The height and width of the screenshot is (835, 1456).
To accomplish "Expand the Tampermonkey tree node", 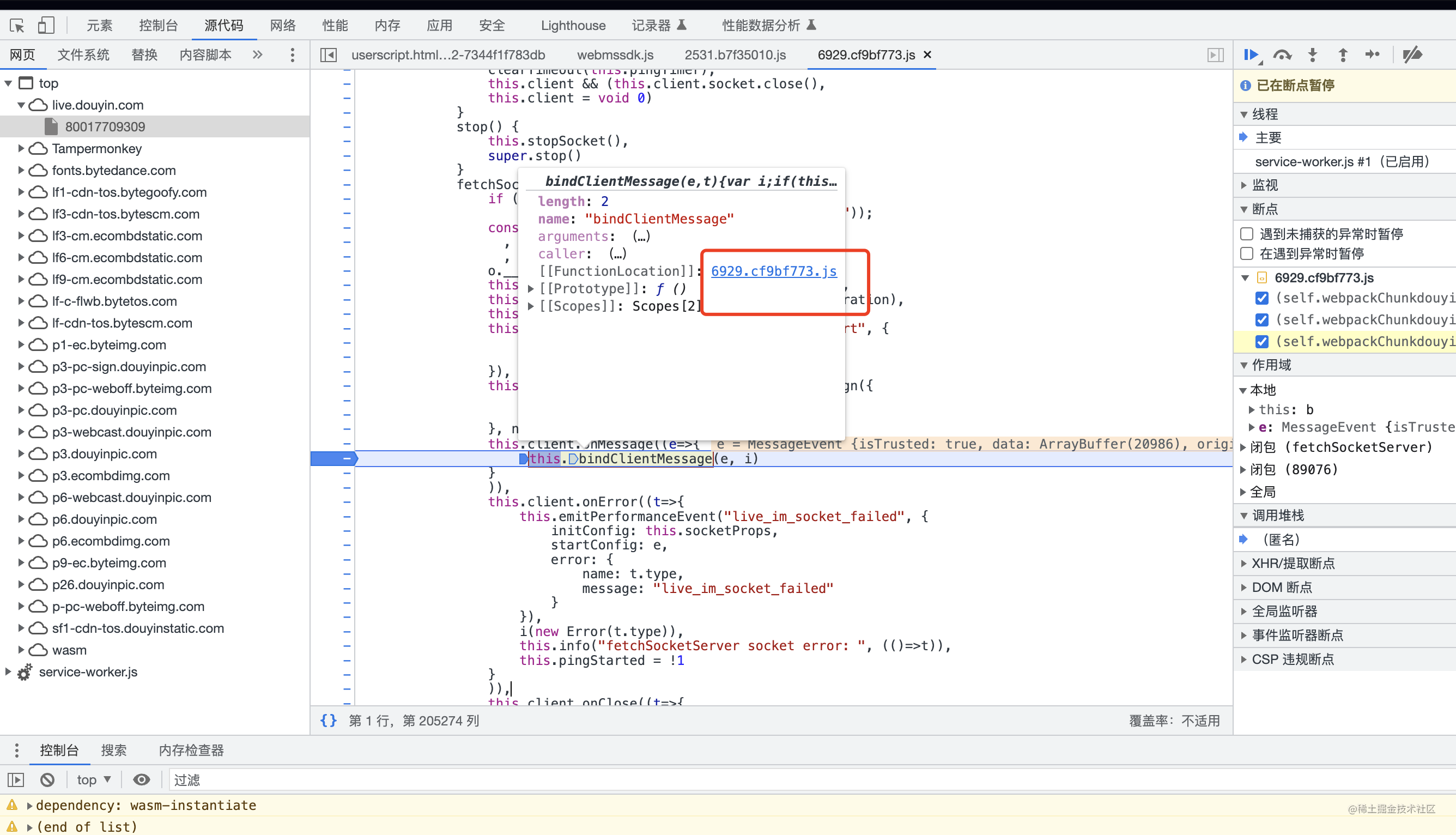I will click(21, 149).
